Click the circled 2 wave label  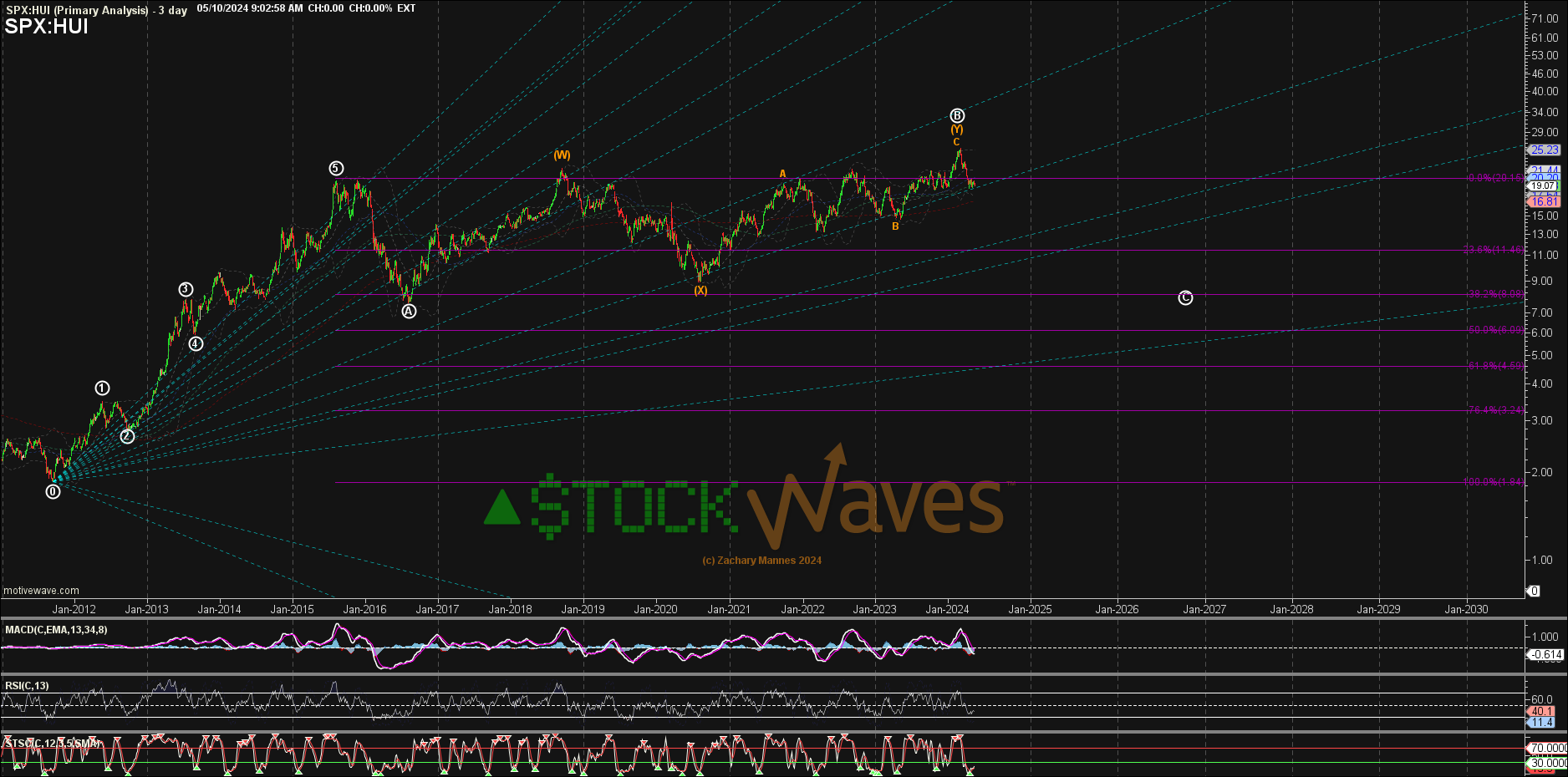127,436
